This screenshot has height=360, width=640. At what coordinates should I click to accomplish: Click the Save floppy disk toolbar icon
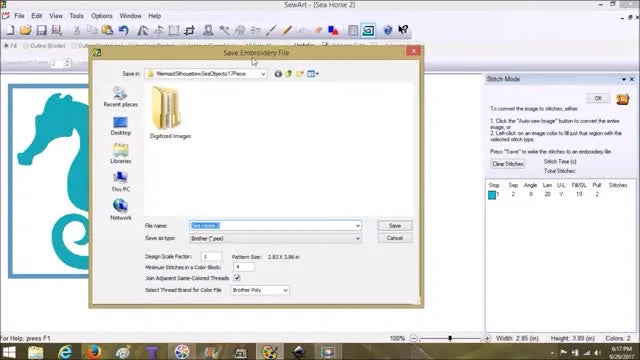click(x=41, y=30)
